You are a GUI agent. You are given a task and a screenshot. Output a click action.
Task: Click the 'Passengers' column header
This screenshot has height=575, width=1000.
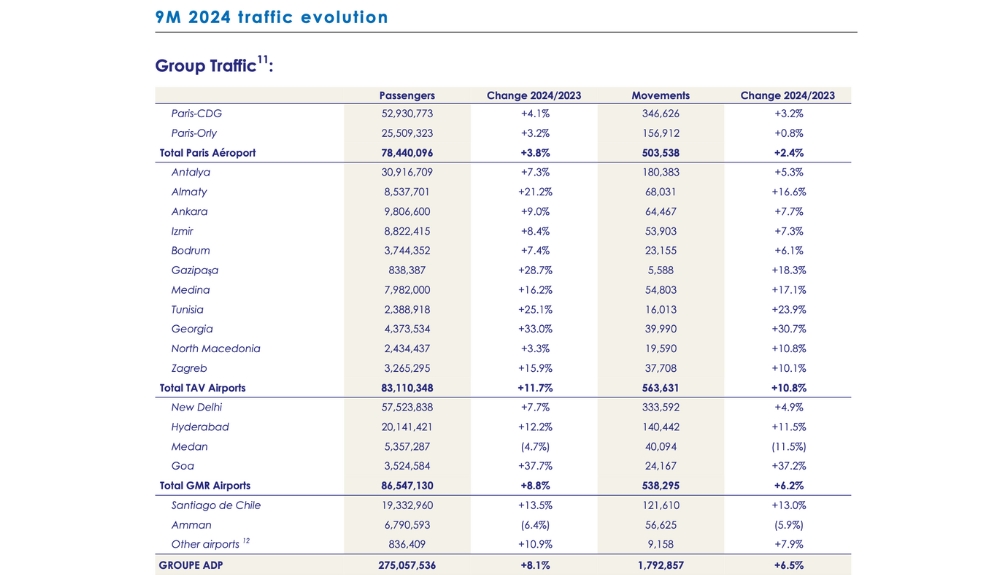(x=407, y=96)
